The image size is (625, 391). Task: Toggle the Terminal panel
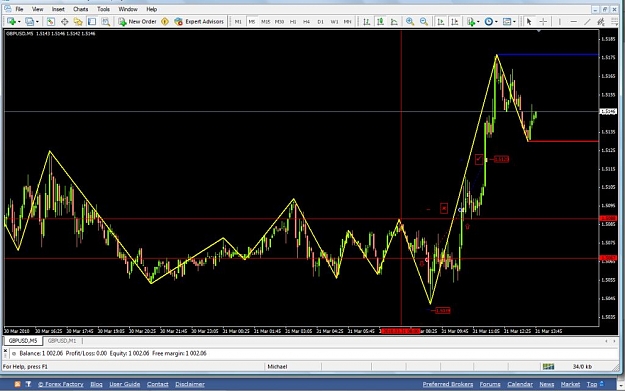tap(92, 22)
